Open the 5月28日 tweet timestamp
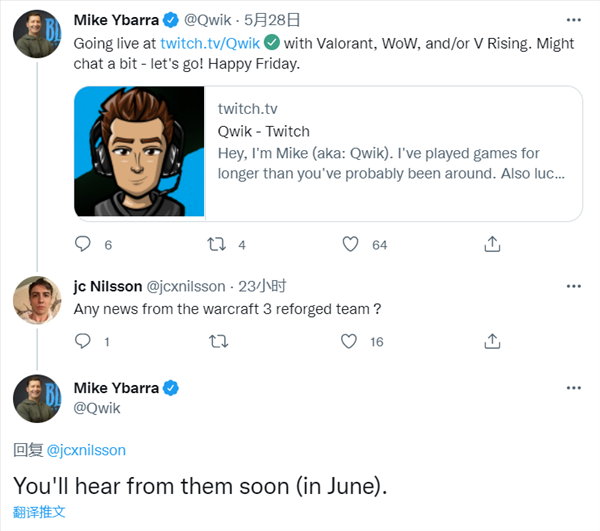 (272, 20)
